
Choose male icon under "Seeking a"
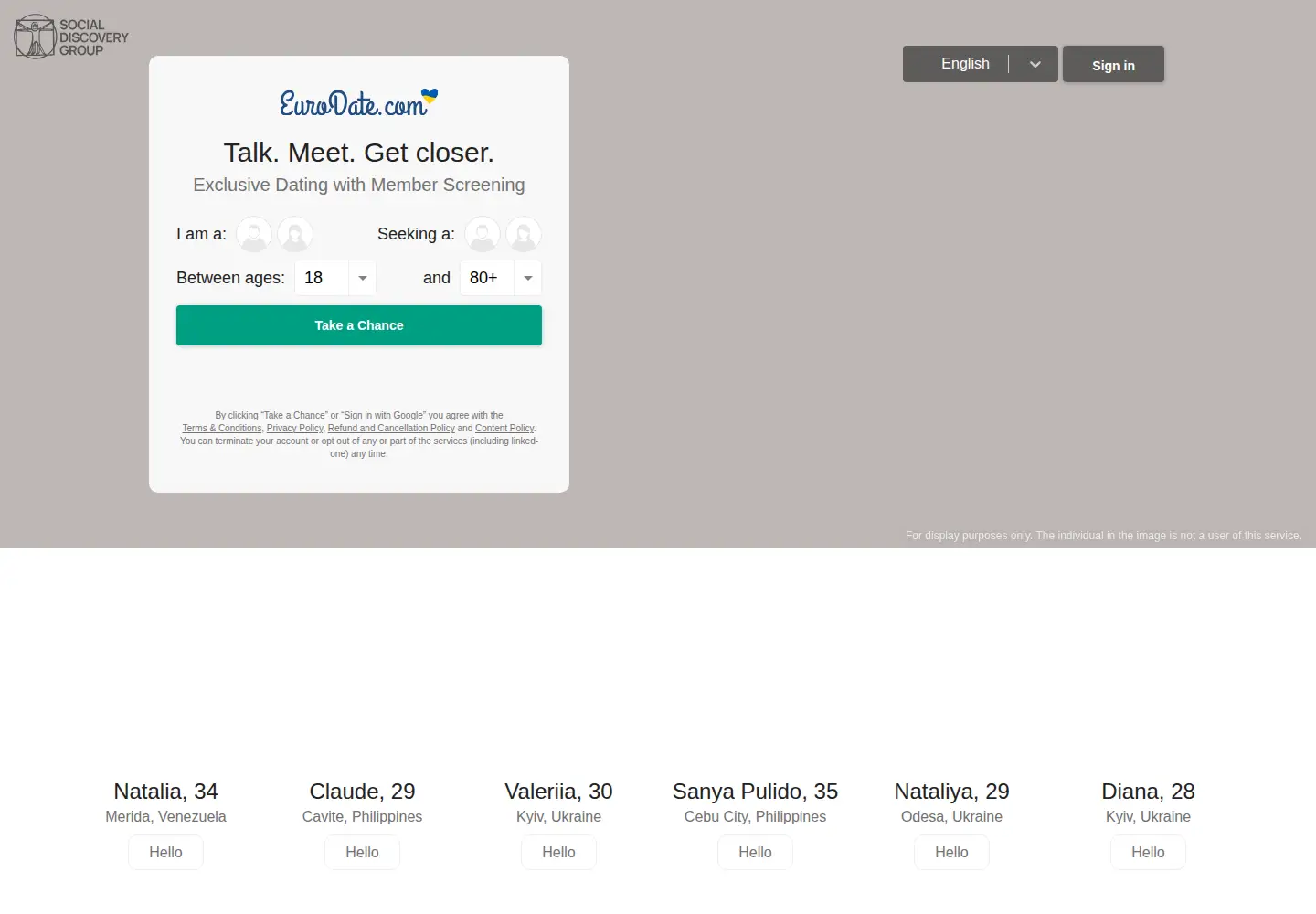click(x=483, y=234)
